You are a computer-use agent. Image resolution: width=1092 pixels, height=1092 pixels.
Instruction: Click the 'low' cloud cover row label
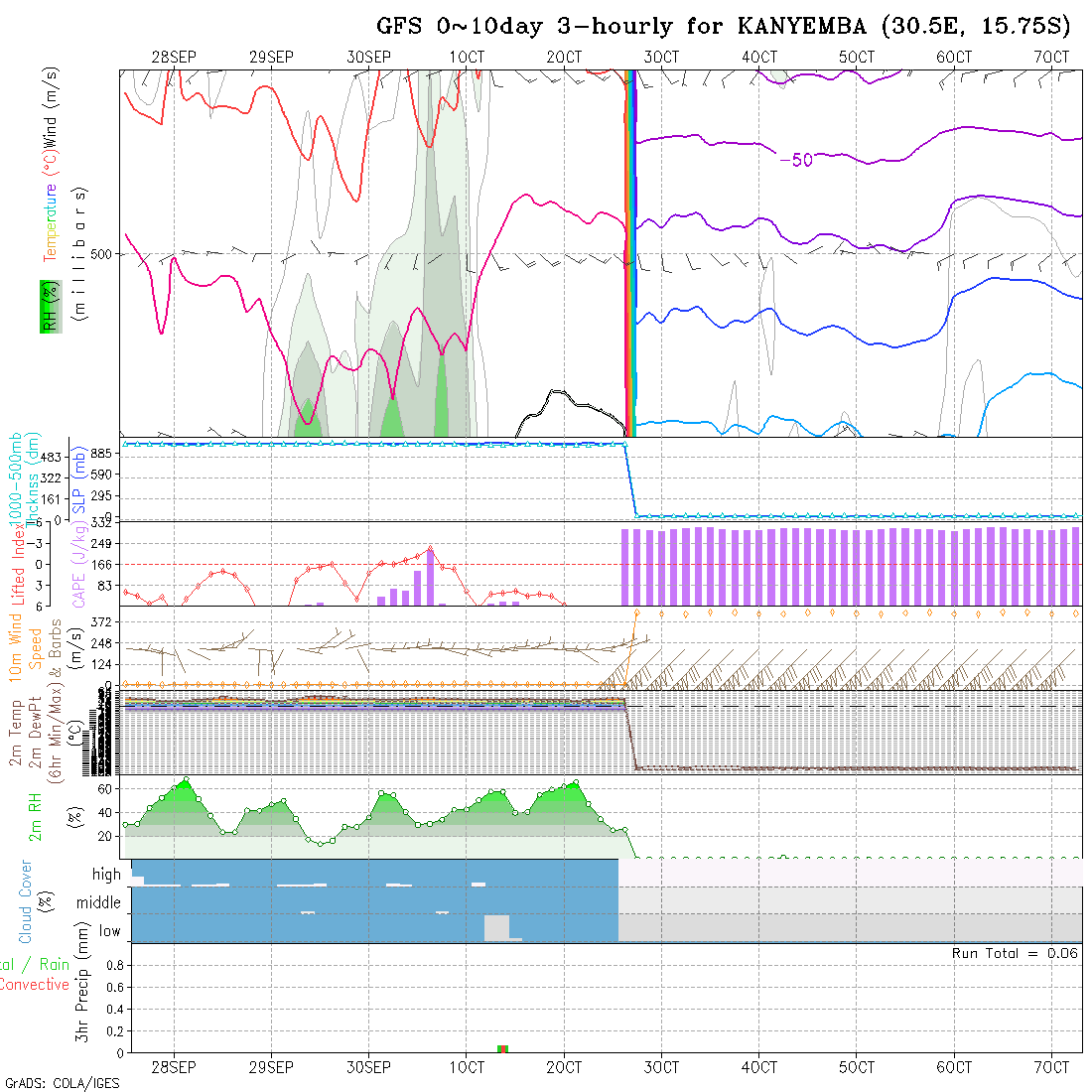(x=109, y=931)
